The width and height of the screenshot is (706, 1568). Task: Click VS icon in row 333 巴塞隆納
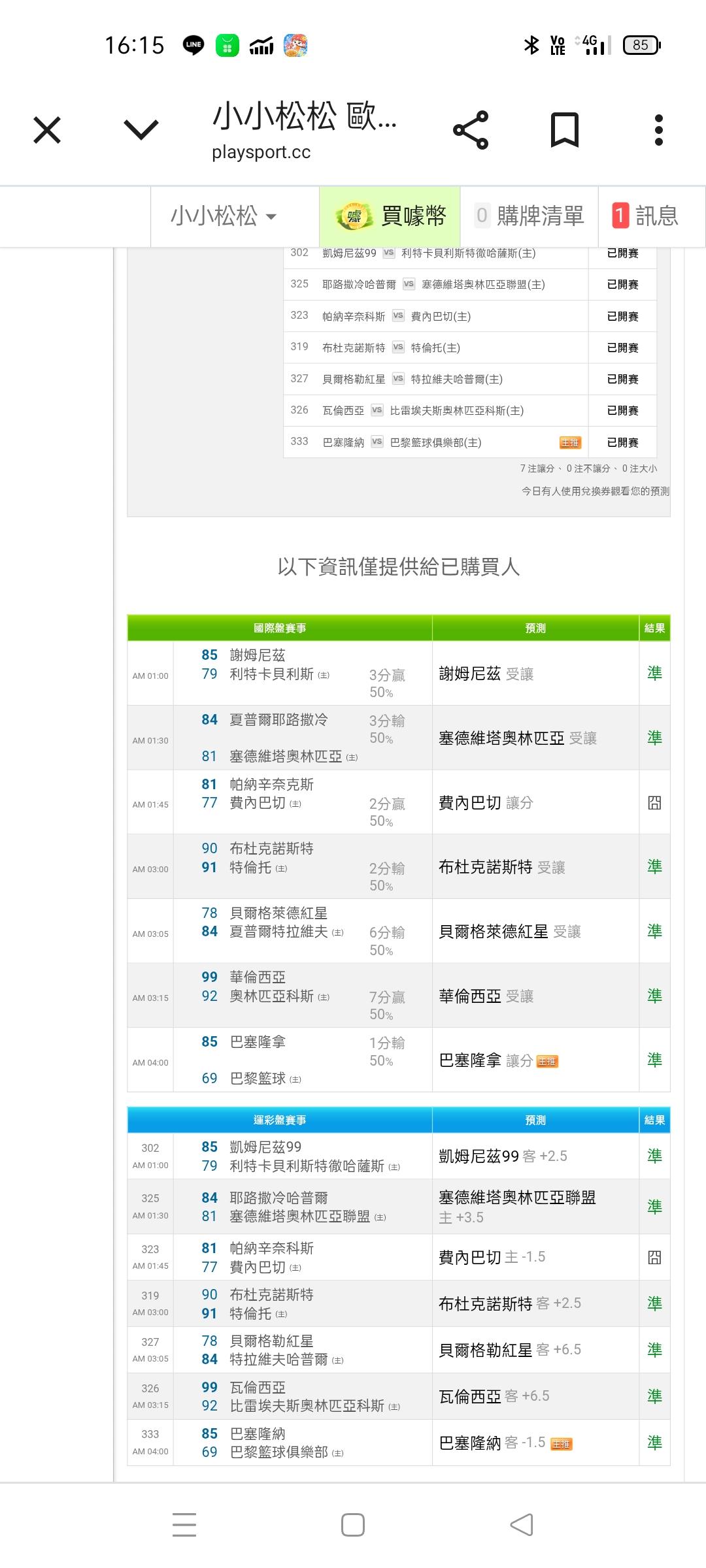pyautogui.click(x=377, y=442)
